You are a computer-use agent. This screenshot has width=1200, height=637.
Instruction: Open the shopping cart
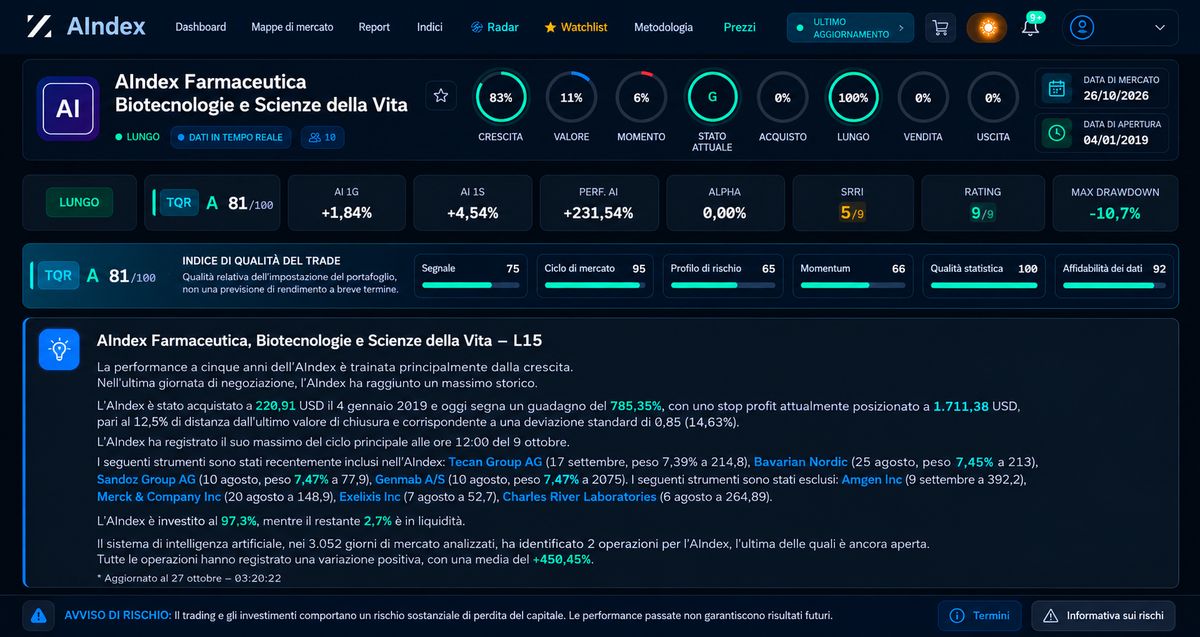coord(940,28)
